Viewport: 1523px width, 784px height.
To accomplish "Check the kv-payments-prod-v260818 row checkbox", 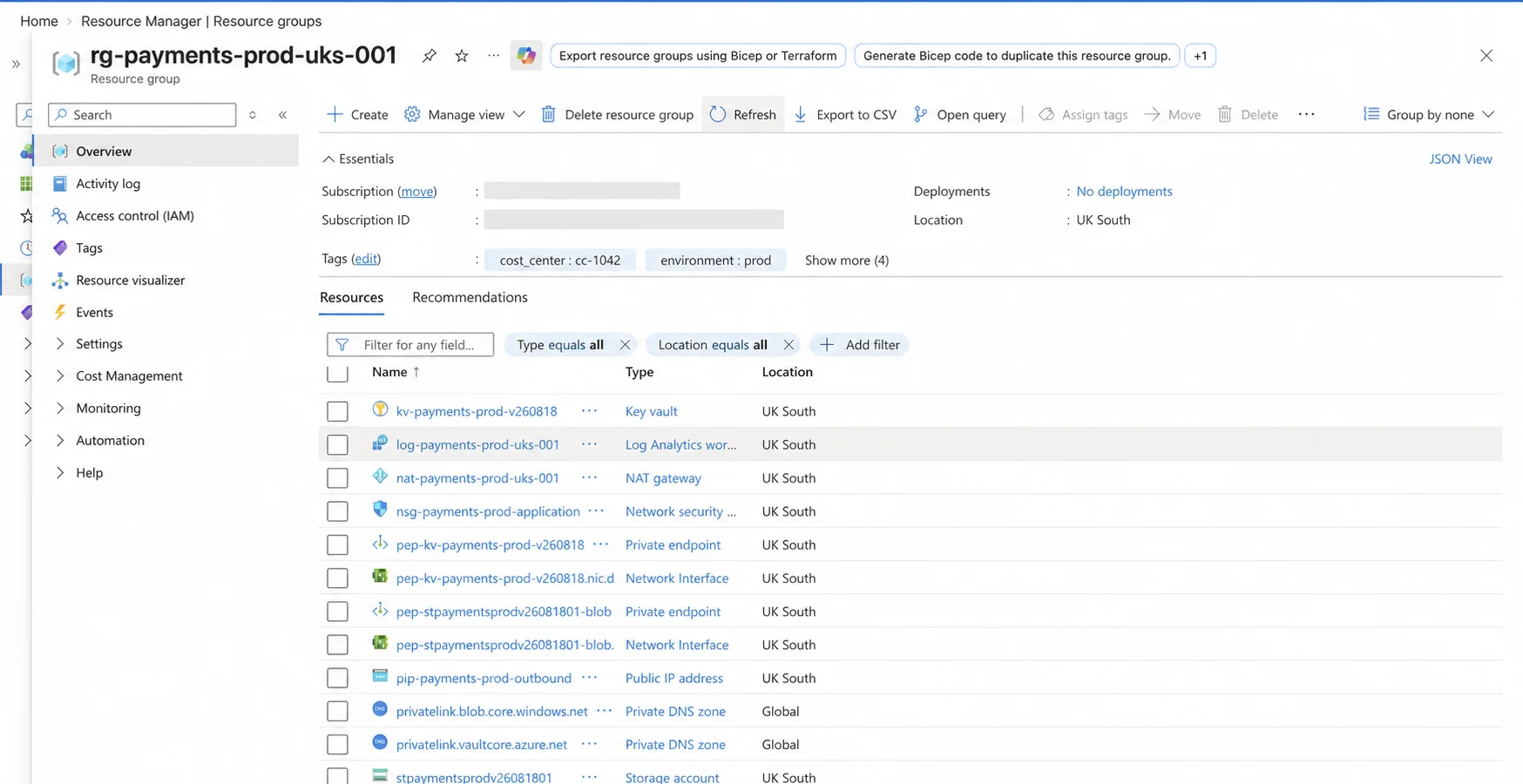I will (x=337, y=411).
